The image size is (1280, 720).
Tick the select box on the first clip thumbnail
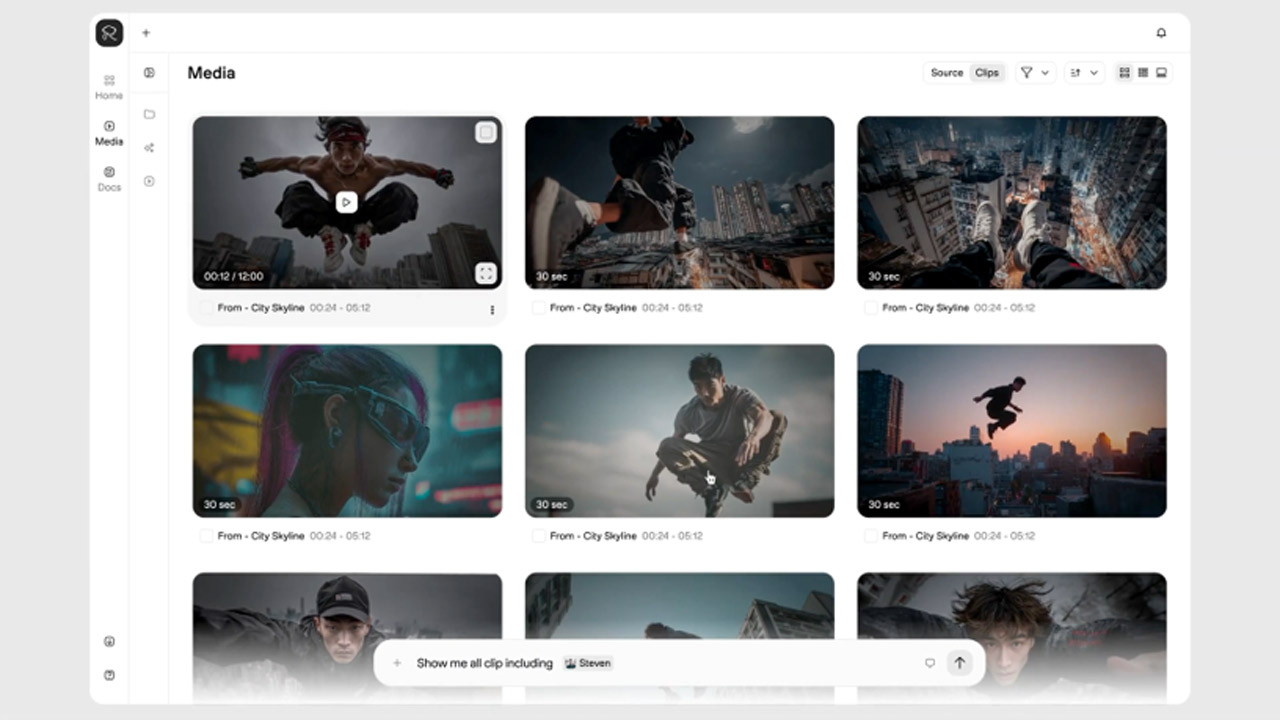tap(486, 133)
